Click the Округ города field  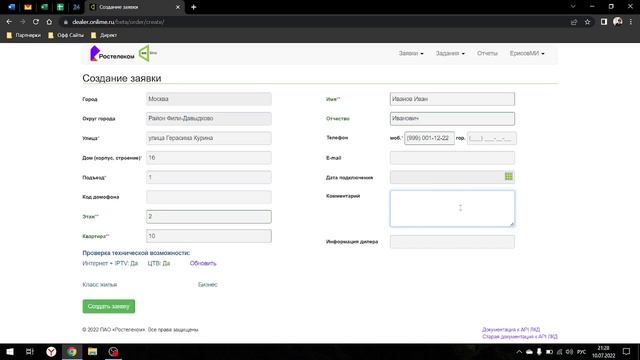click(209, 118)
